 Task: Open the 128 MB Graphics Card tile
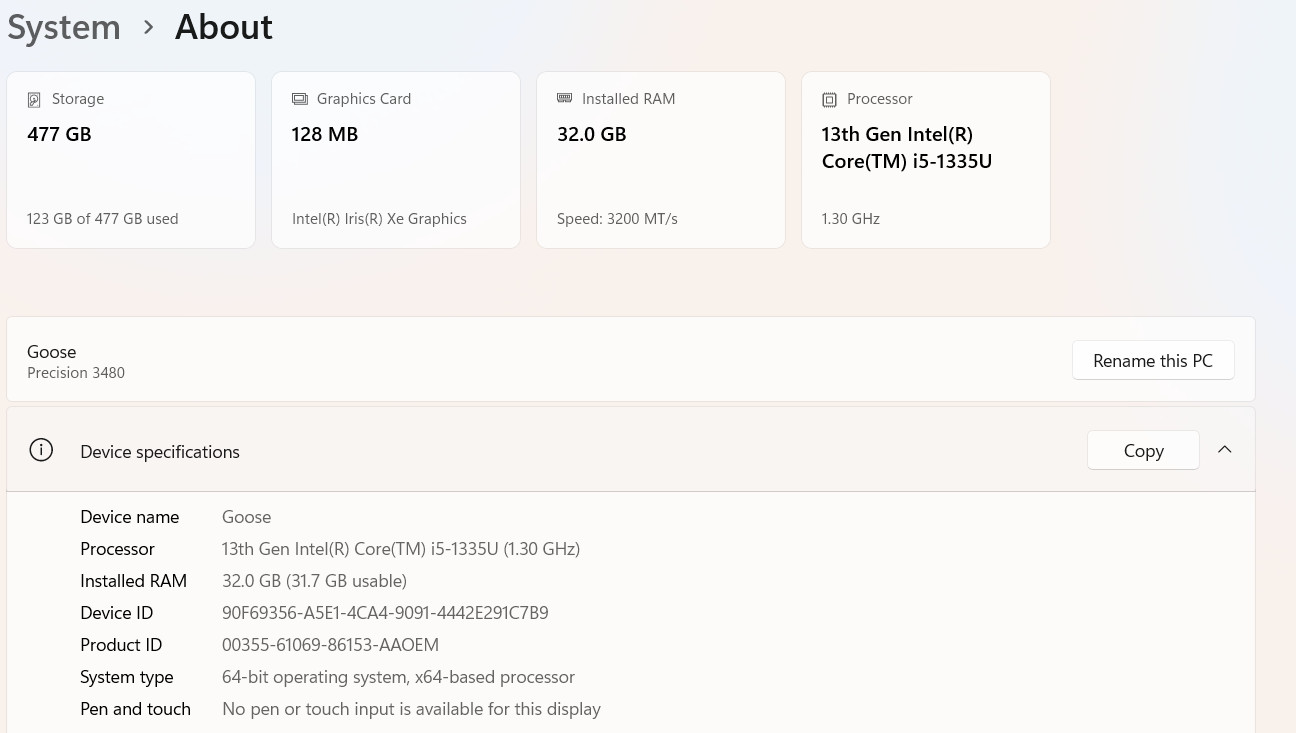pos(396,160)
